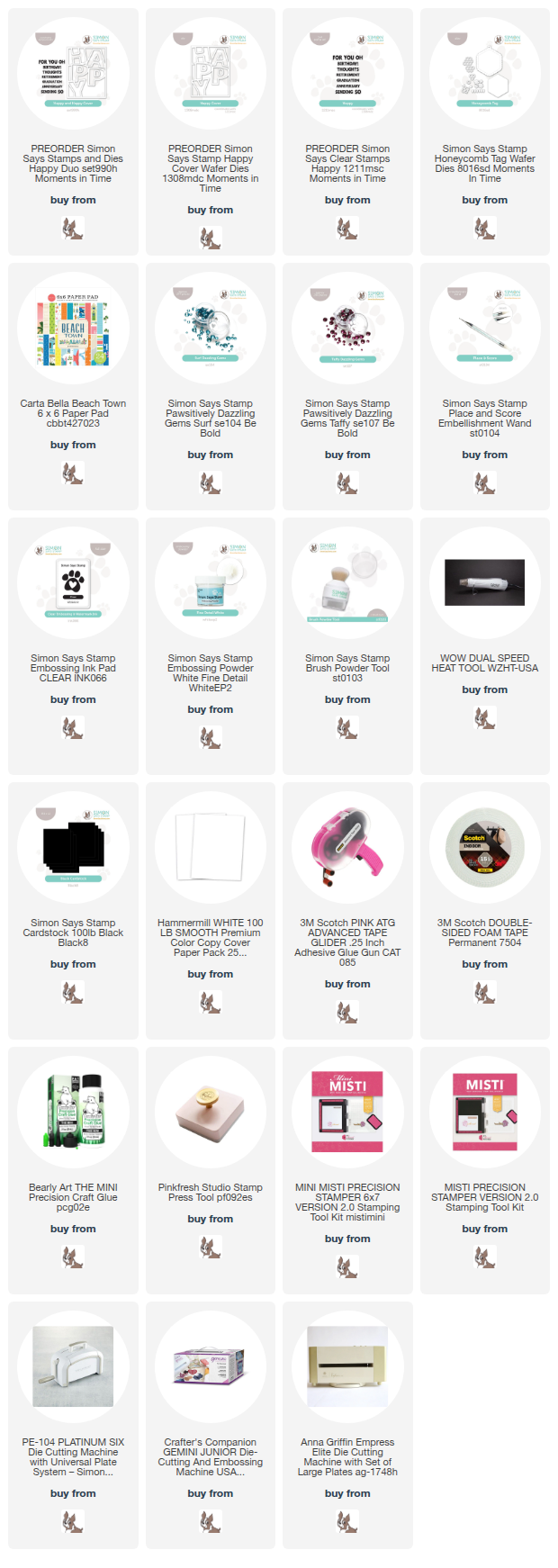Open the 3M Scotch Pink ATG glider image
The height and width of the screenshot is (1568, 558).
pyautogui.click(x=347, y=848)
